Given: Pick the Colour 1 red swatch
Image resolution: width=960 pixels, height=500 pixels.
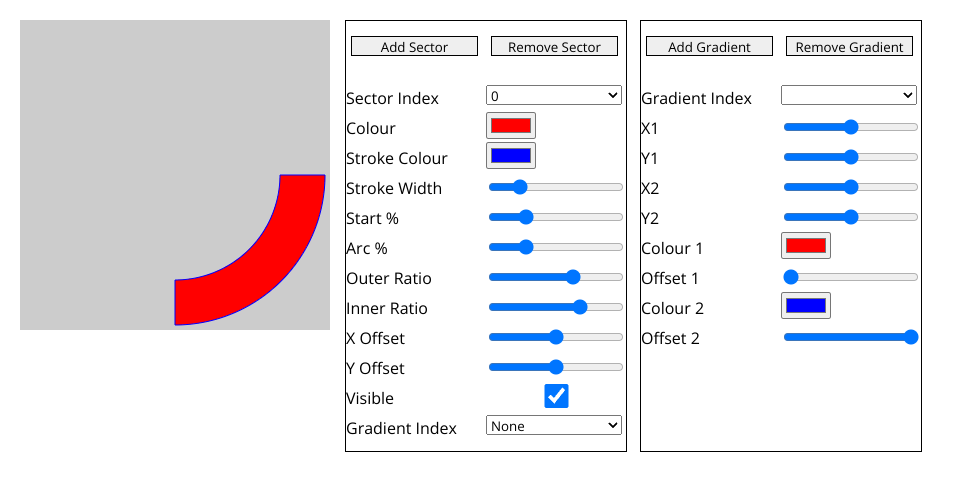Looking at the screenshot, I should [806, 246].
